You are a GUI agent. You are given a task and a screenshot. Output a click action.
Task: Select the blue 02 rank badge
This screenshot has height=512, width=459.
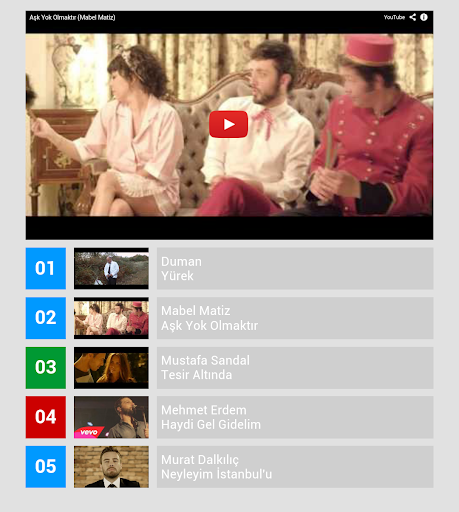46,318
